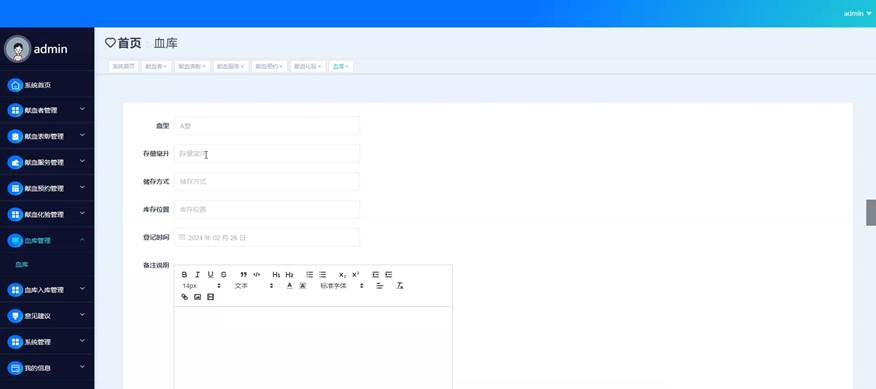Expand 血库入库管理 in the sidebar

click(x=47, y=290)
